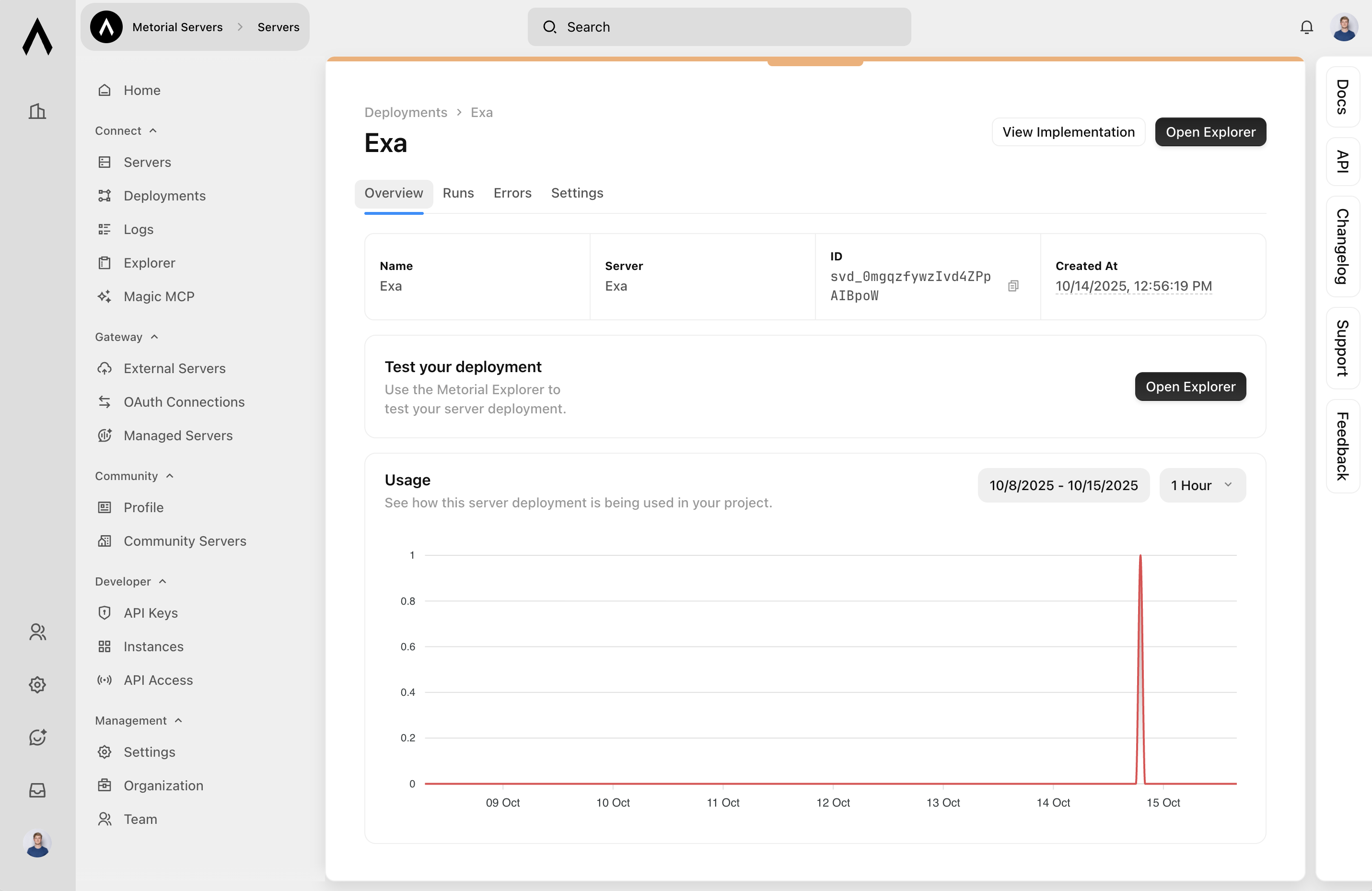1372x891 pixels.
Task: Click the Magic MCP sparkle icon
Action: coord(105,296)
